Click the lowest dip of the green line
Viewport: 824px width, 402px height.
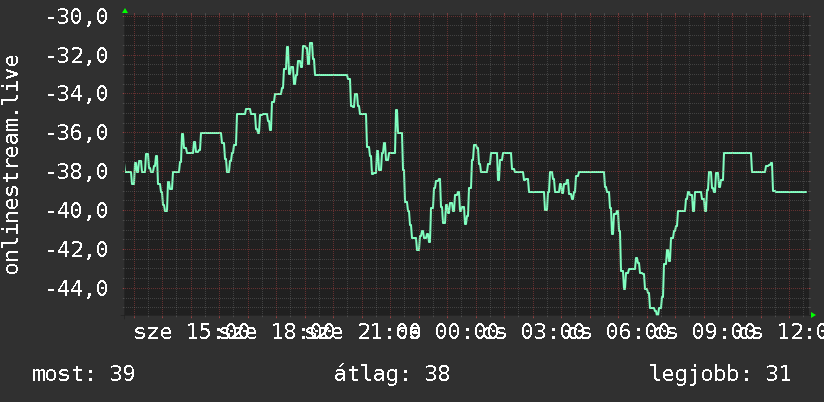click(x=657, y=313)
